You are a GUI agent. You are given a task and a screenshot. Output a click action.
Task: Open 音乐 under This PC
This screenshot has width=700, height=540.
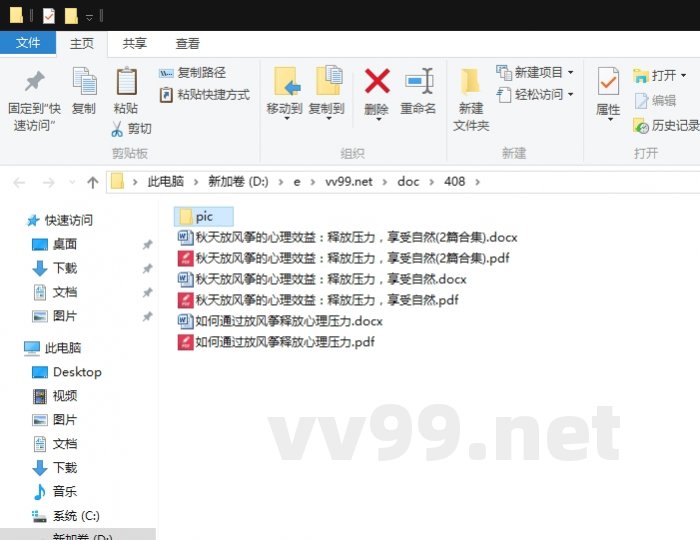[x=54, y=491]
